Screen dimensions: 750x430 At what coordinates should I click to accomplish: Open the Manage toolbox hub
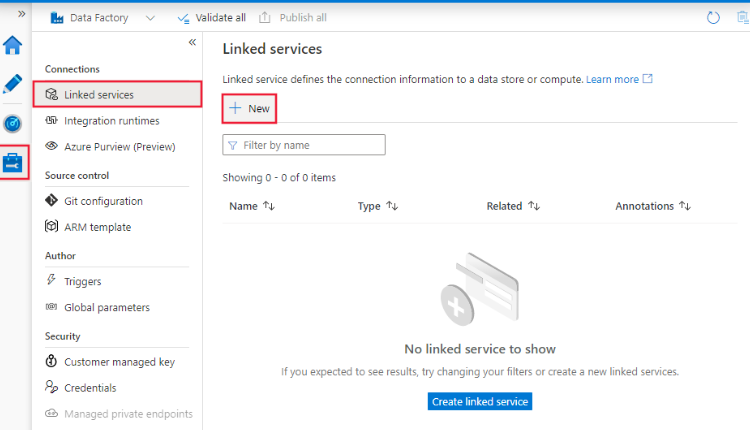point(12,163)
